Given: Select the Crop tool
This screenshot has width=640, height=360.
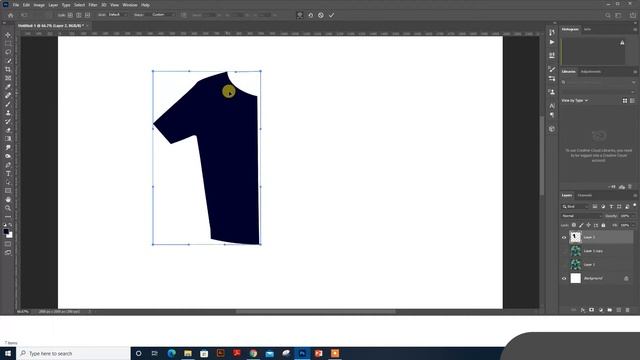Looking at the screenshot, I should point(8,69).
